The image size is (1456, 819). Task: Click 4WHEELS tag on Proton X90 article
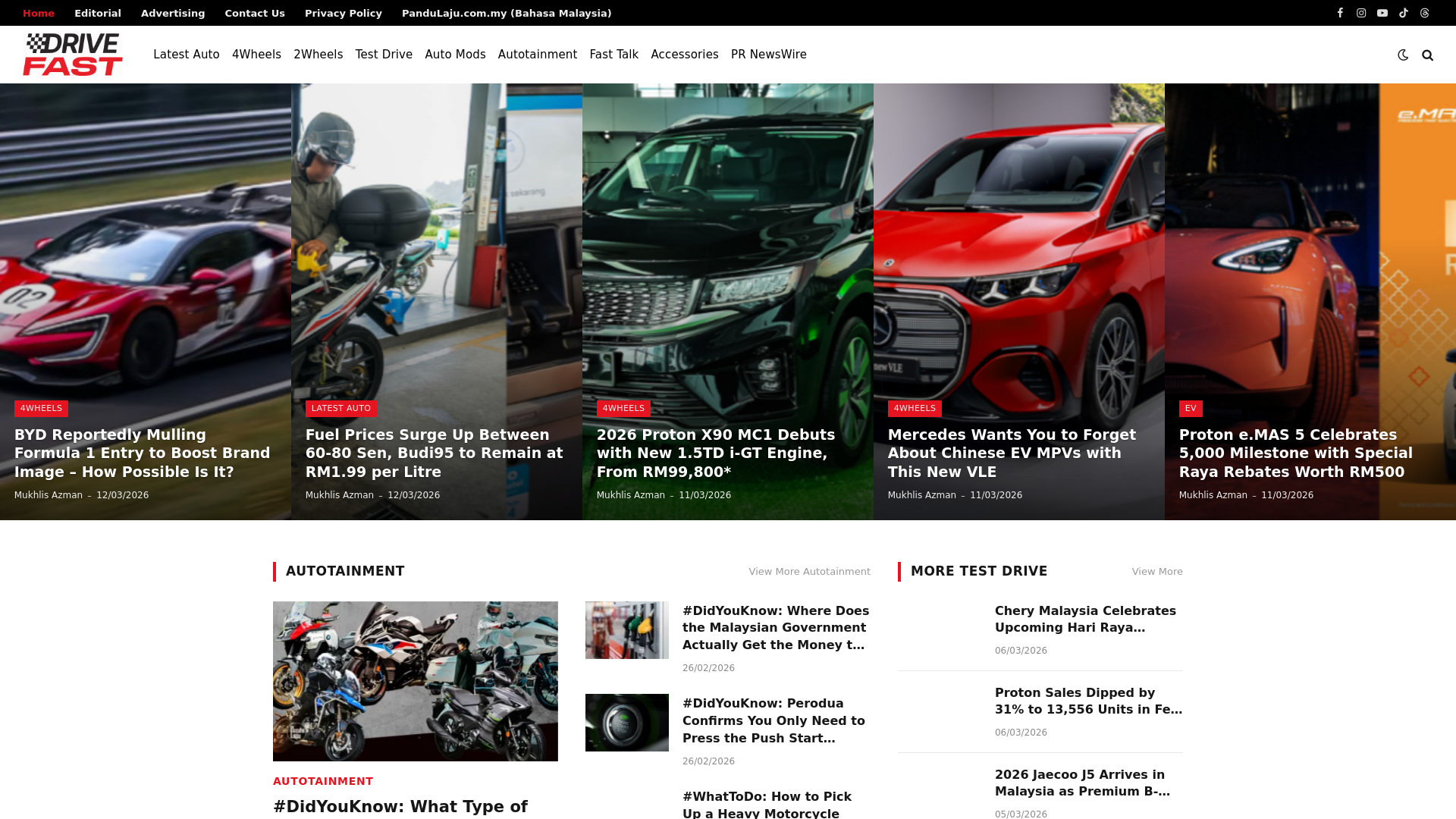623,409
